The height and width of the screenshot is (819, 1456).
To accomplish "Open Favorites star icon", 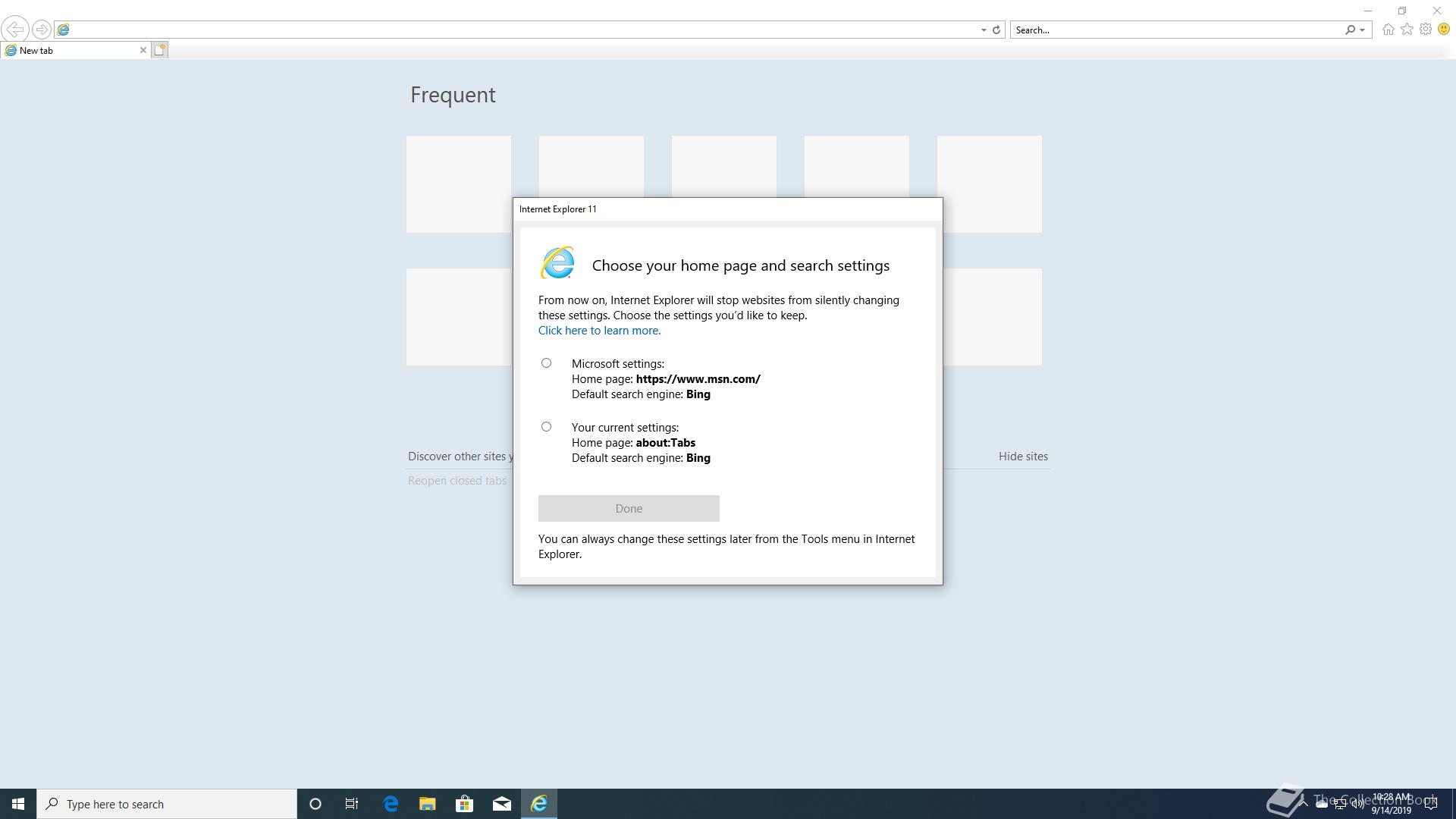I will coord(1407,30).
